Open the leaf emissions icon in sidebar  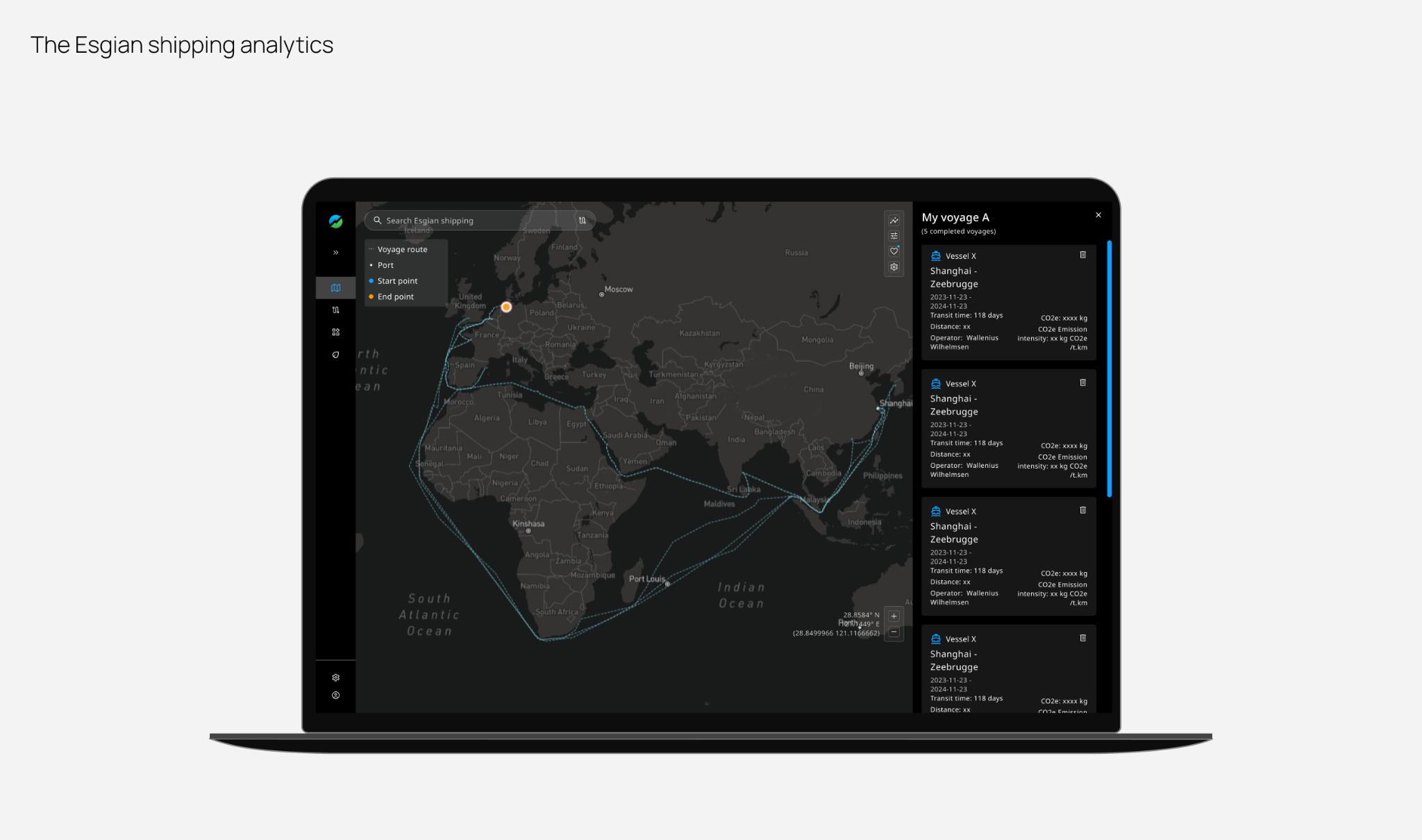click(335, 354)
